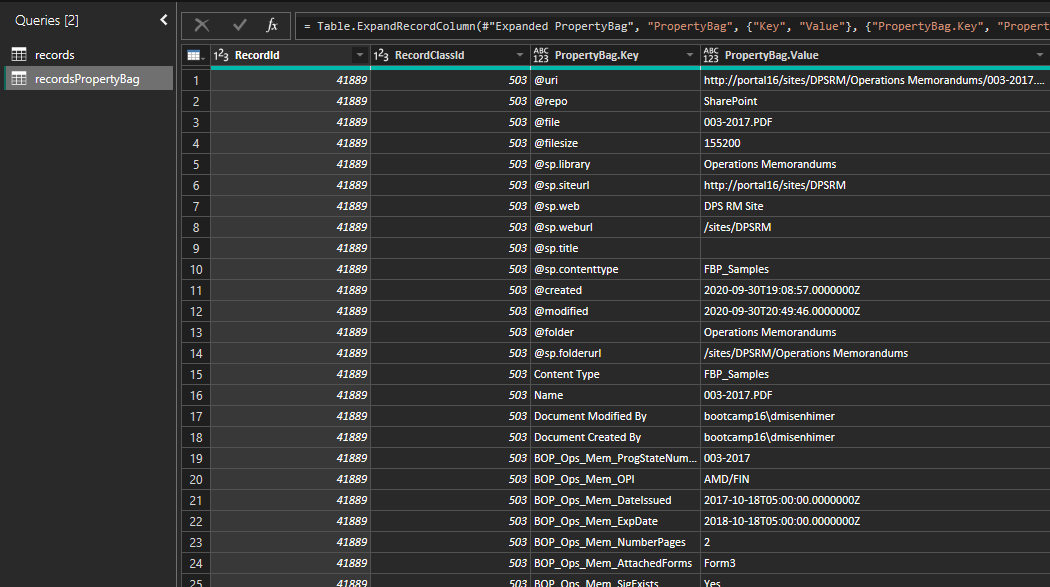This screenshot has height=587, width=1050.
Task: Select the recordsPropertyBag query
Action: [x=87, y=79]
